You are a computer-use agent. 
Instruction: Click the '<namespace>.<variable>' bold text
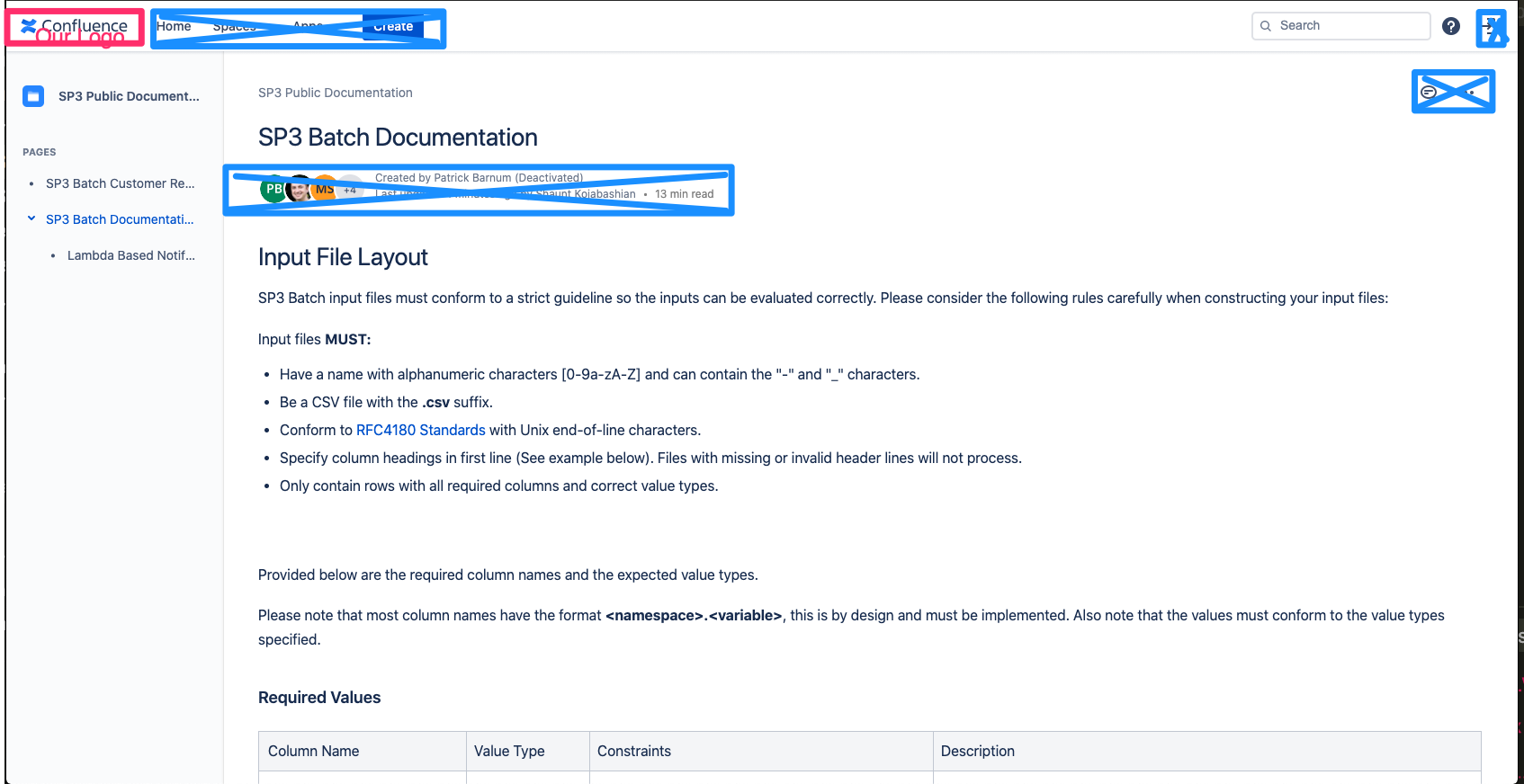(x=694, y=615)
